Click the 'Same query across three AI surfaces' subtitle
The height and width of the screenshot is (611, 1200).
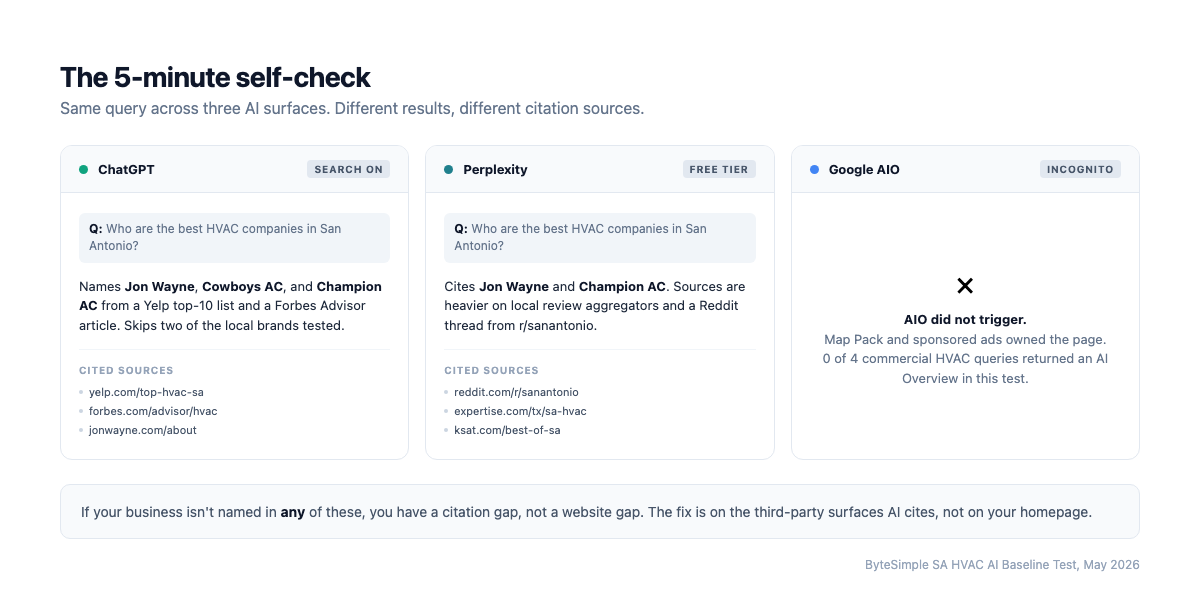pos(352,108)
